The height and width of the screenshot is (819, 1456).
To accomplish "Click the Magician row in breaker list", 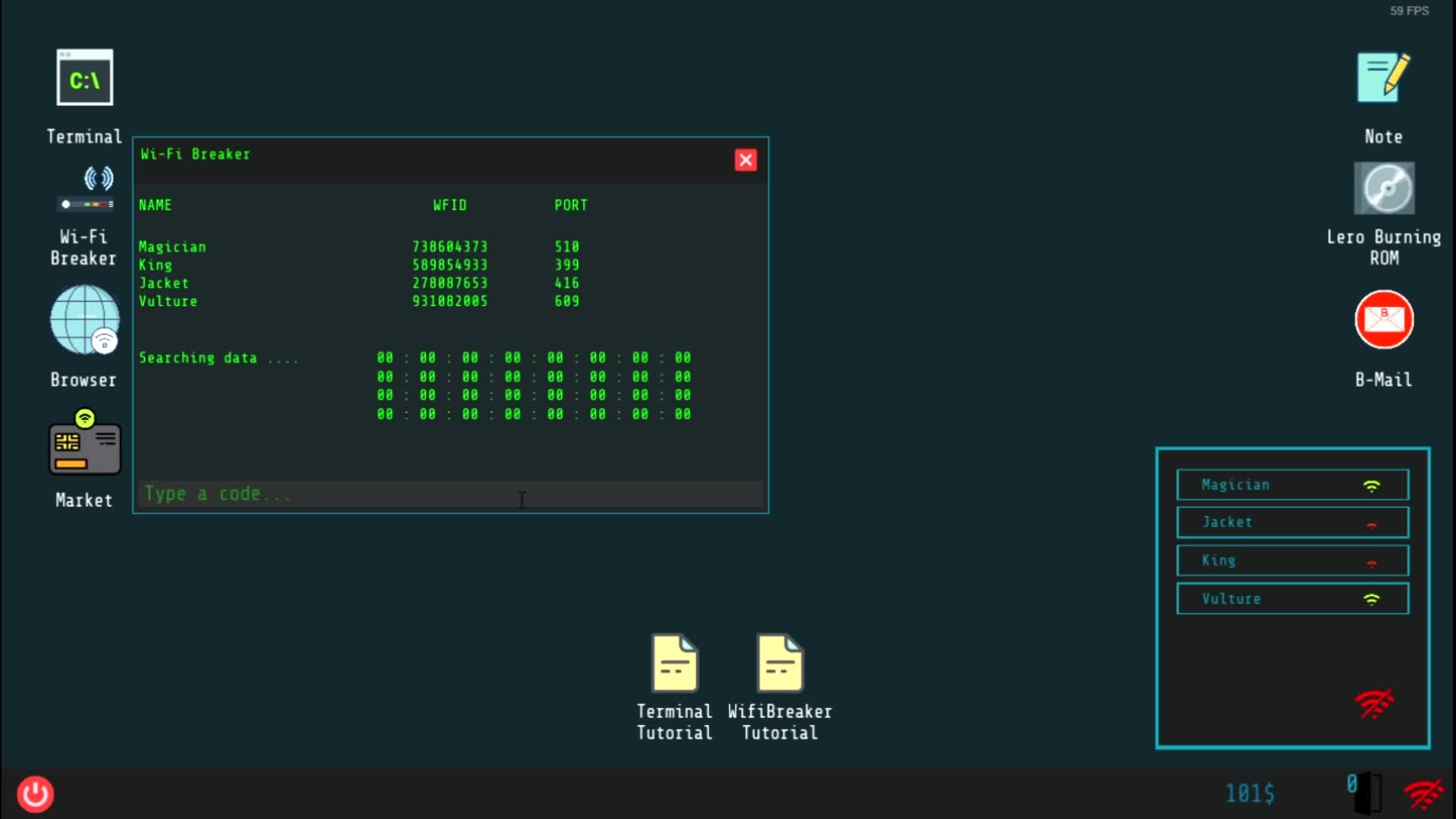I will pos(172,247).
